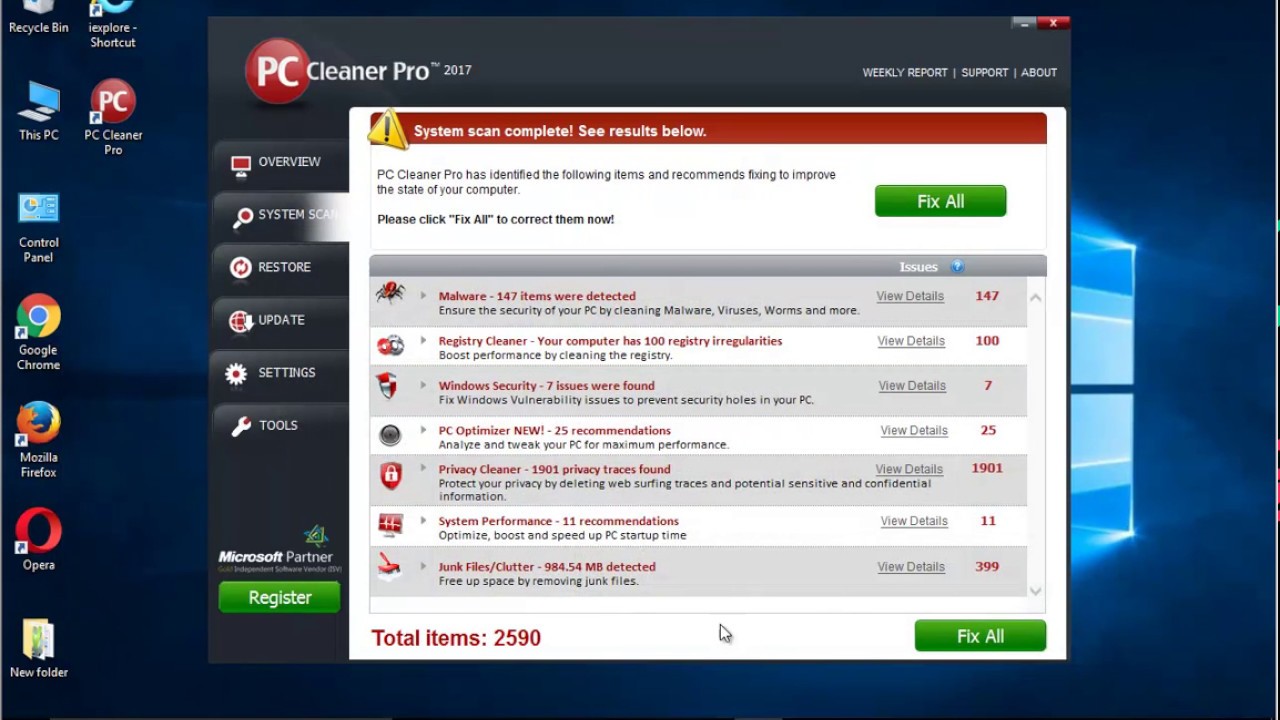
Task: View Details for Junk Files/Clutter
Action: coord(911,567)
